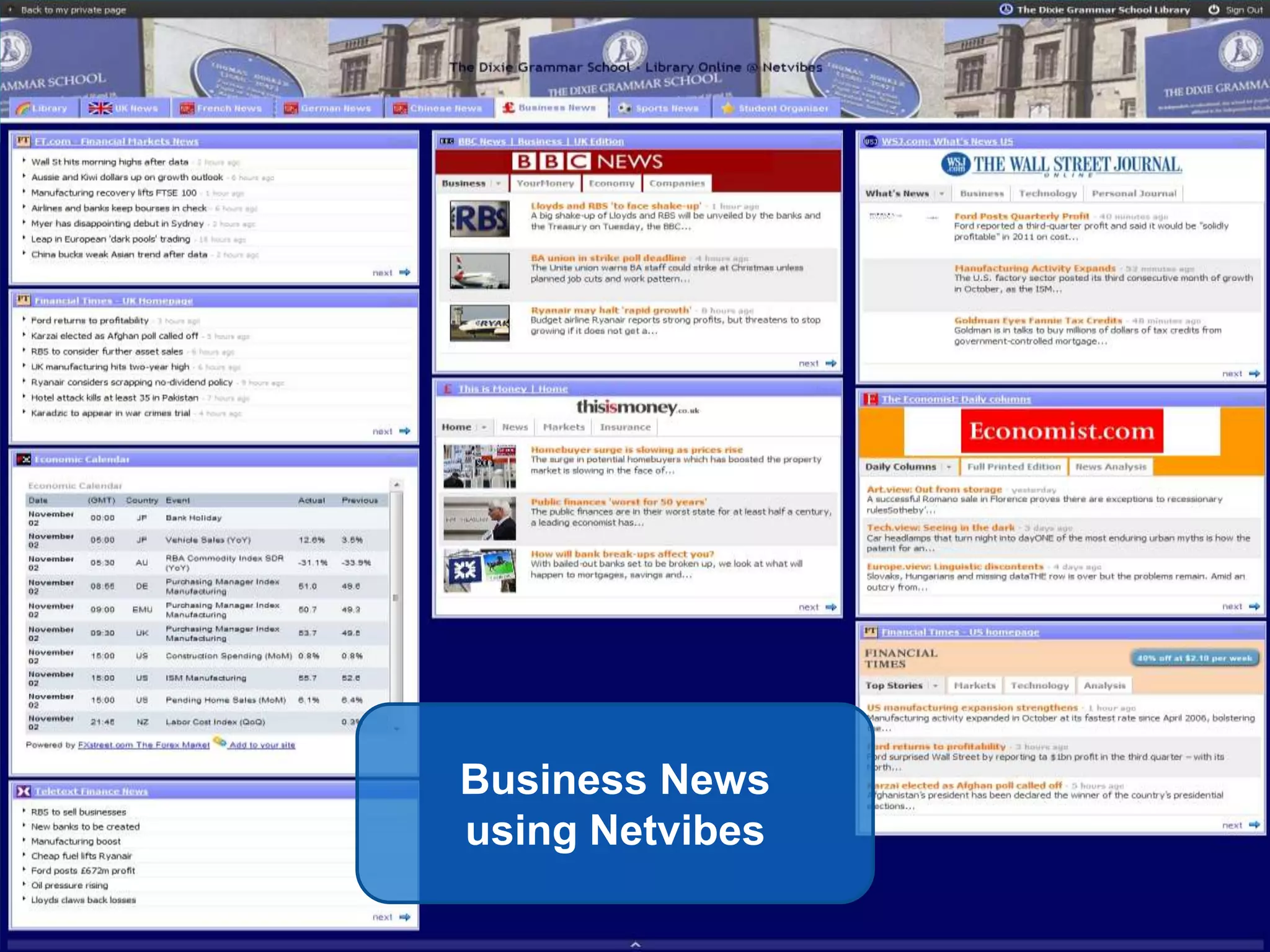Click the UK flag icon on UK News tab
The image size is (1270, 952).
100,108
